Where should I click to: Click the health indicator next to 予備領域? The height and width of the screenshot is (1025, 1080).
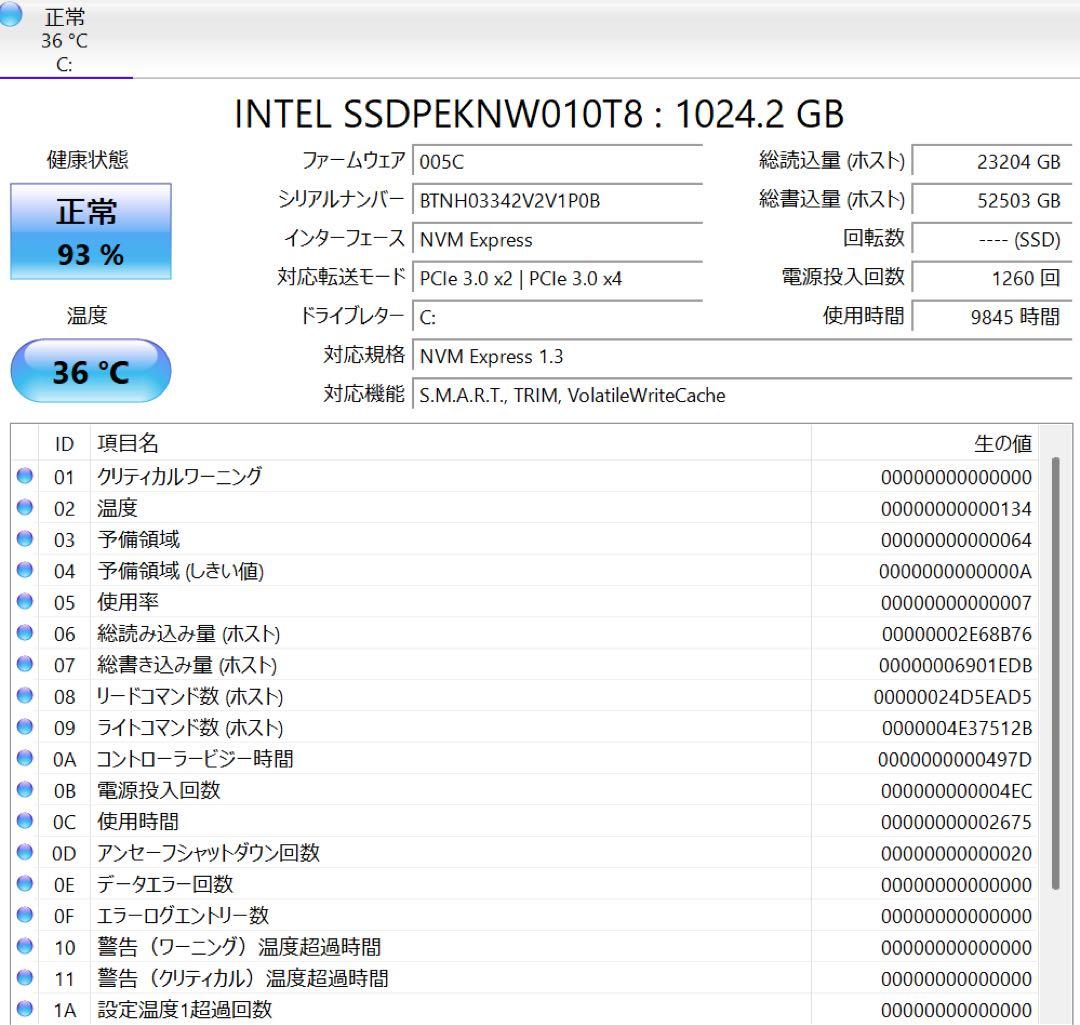pos(23,539)
